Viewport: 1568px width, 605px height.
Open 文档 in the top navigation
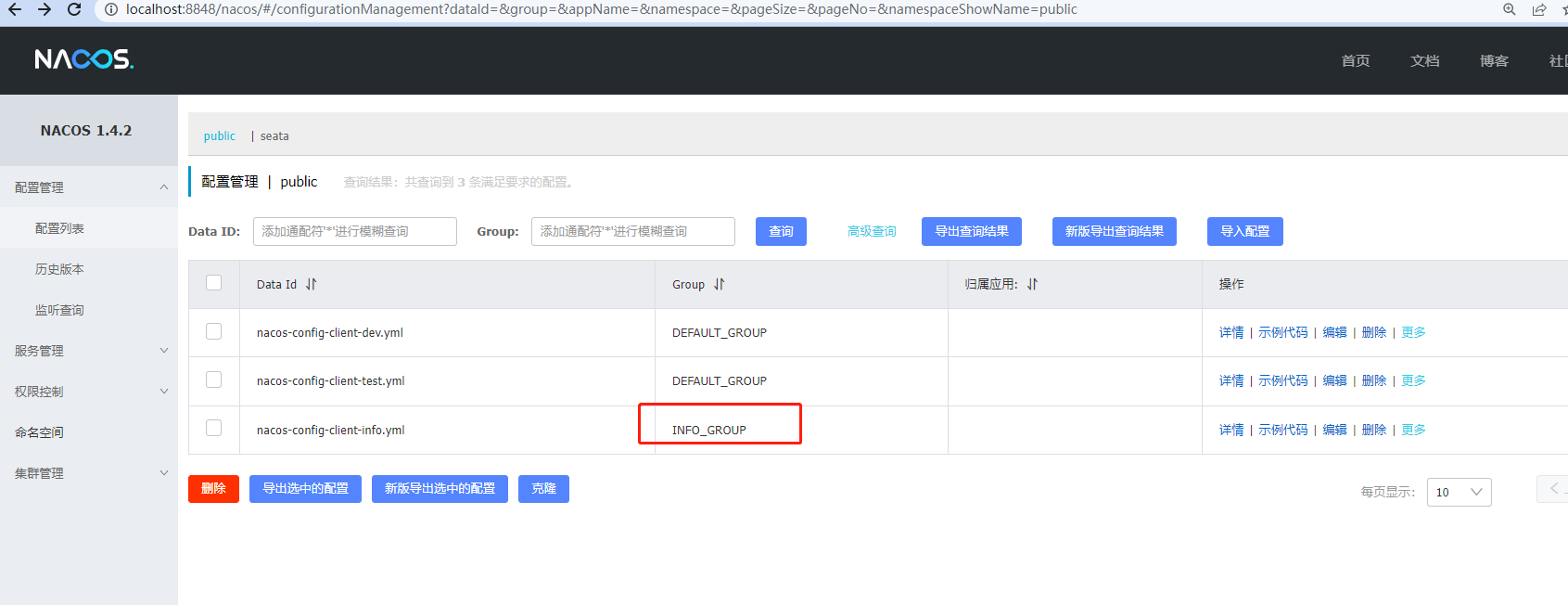[x=1425, y=60]
